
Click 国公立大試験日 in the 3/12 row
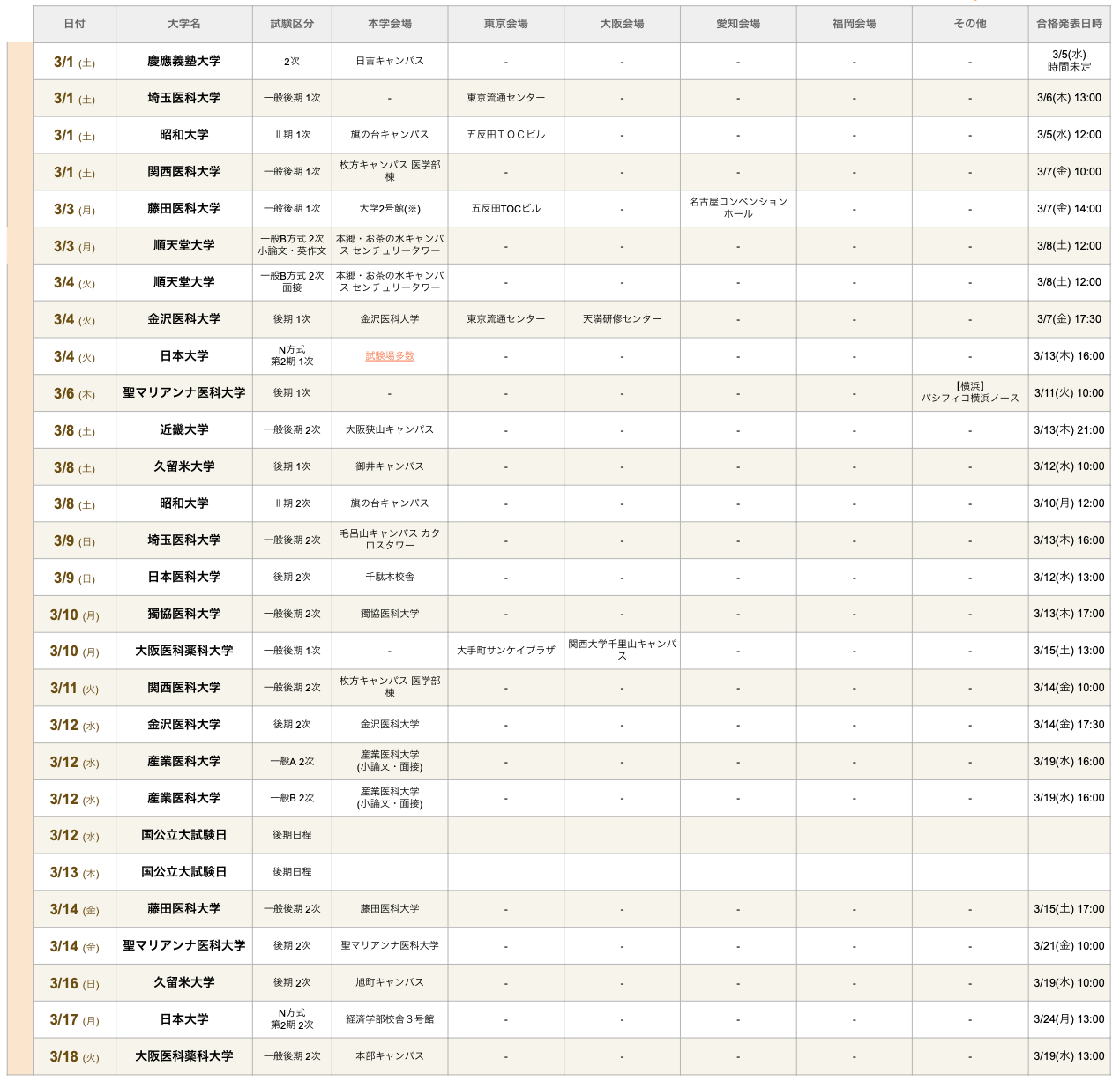click(x=184, y=835)
